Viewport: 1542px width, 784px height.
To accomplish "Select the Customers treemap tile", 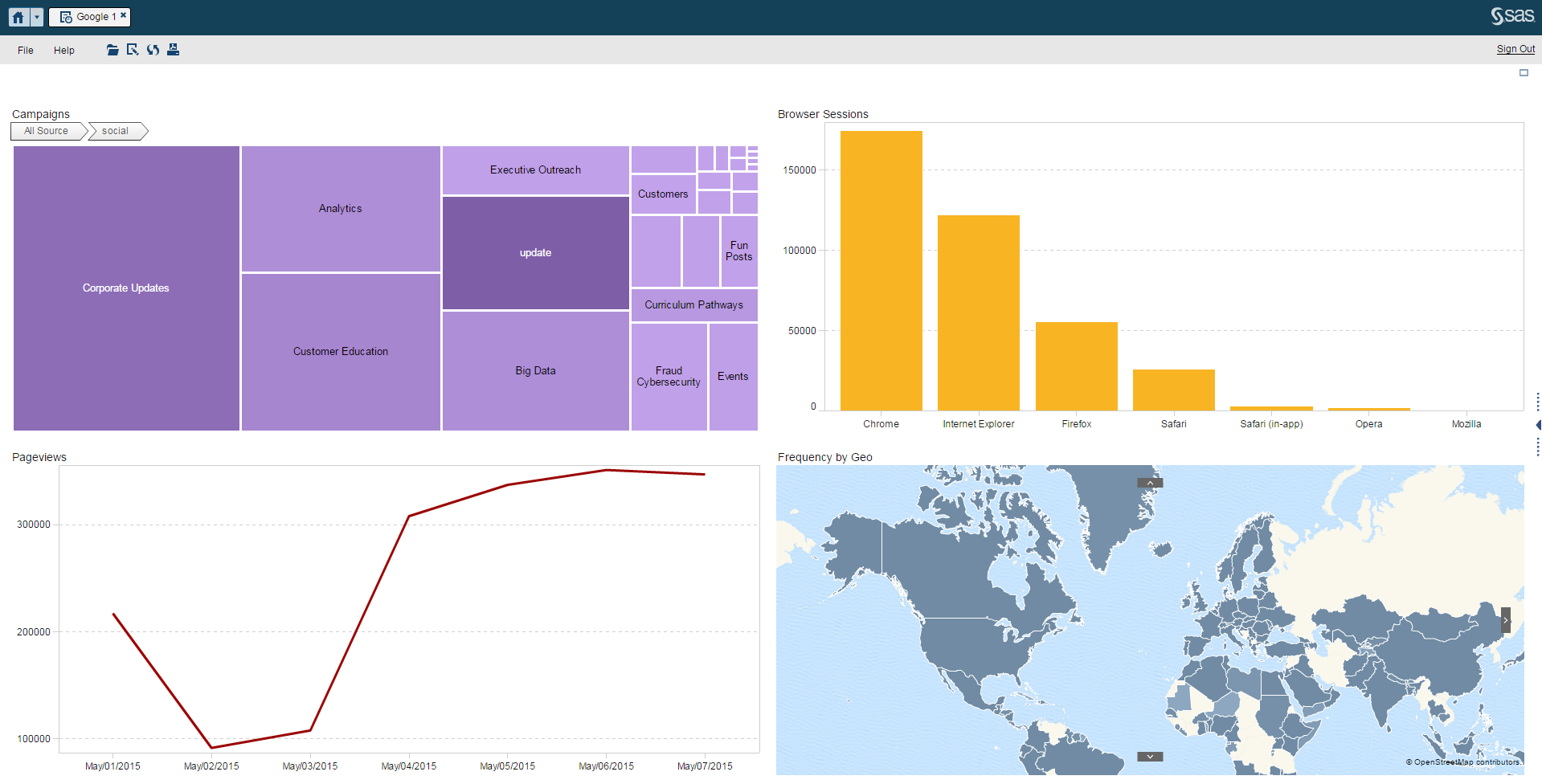I will pyautogui.click(x=663, y=194).
